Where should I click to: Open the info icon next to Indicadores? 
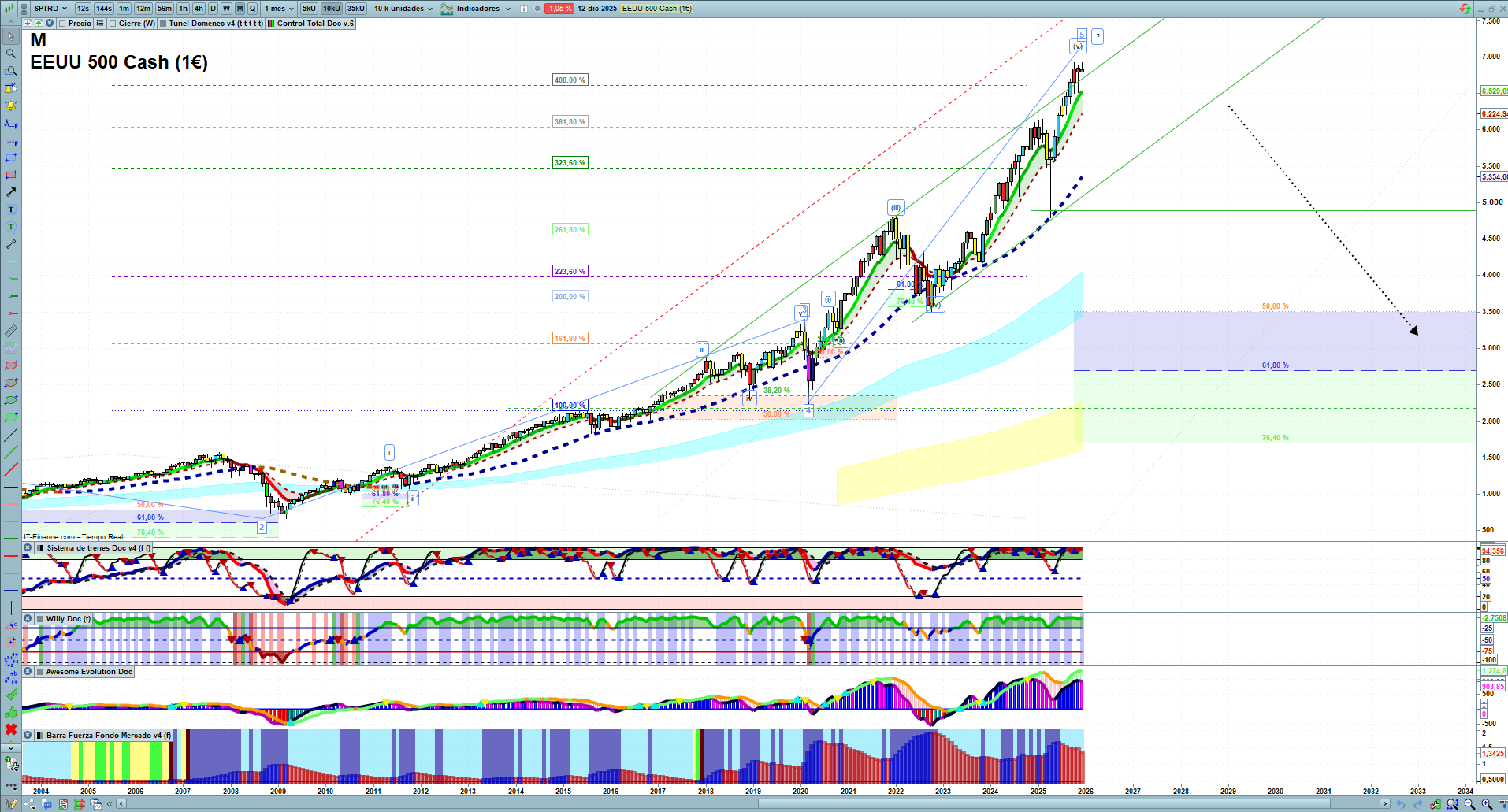[x=524, y=9]
